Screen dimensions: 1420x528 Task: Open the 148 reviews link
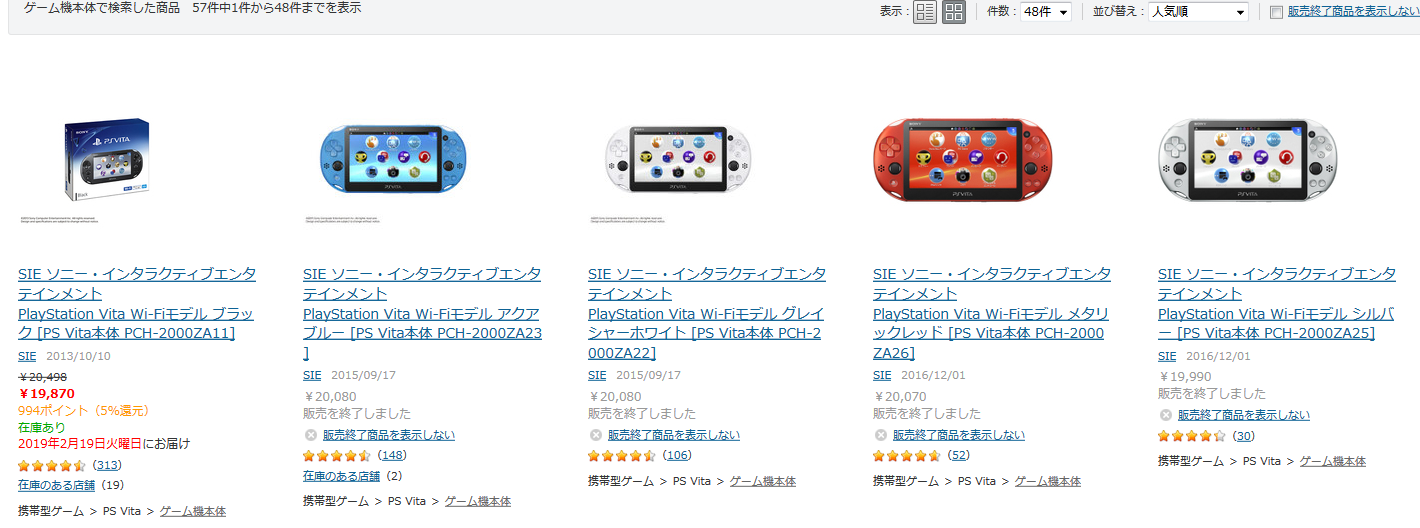click(393, 455)
